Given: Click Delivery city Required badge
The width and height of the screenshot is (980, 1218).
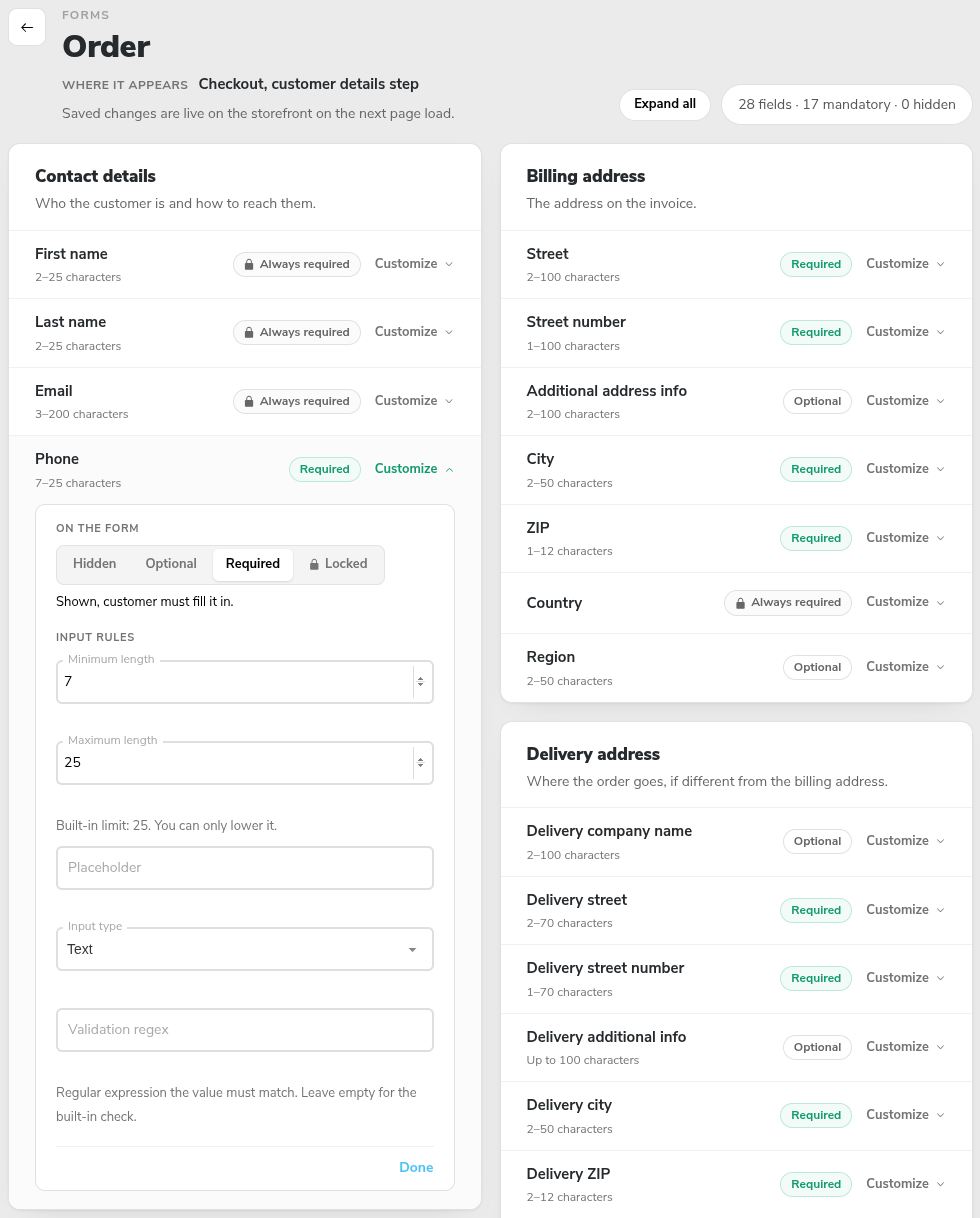Looking at the screenshot, I should (816, 1115).
